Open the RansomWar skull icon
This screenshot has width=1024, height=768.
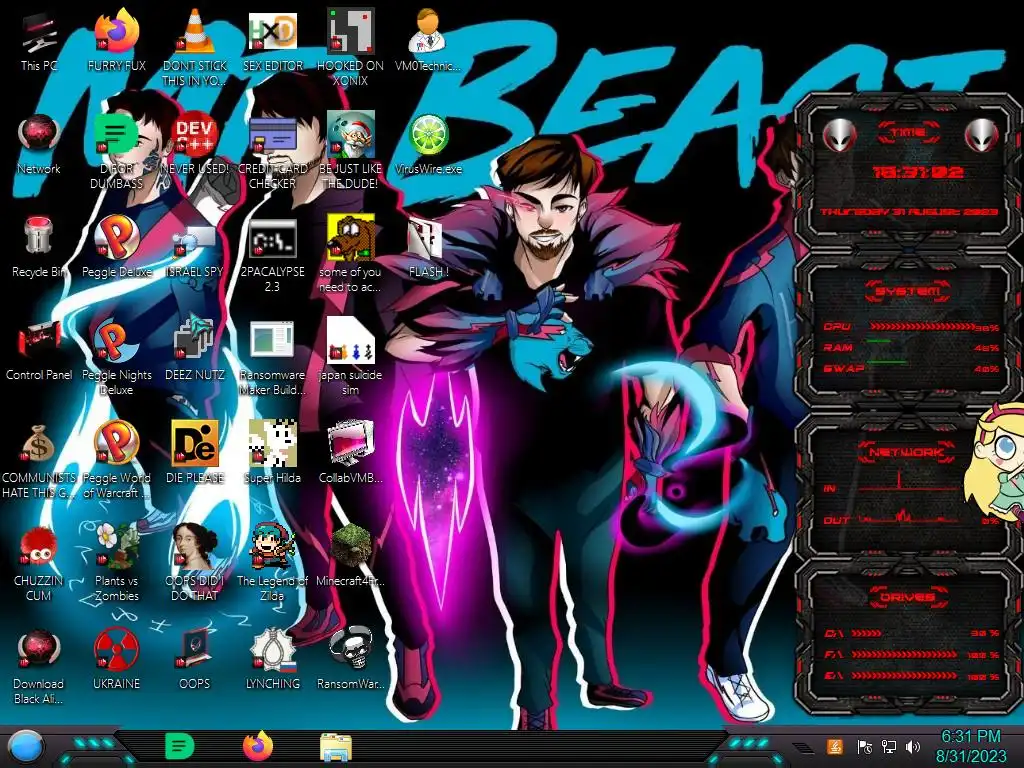click(350, 660)
